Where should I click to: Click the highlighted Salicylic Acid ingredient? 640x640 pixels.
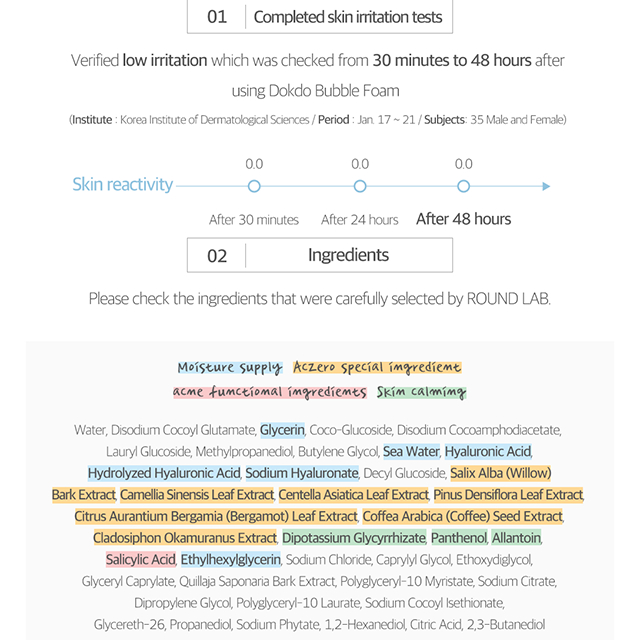[x=140, y=559]
